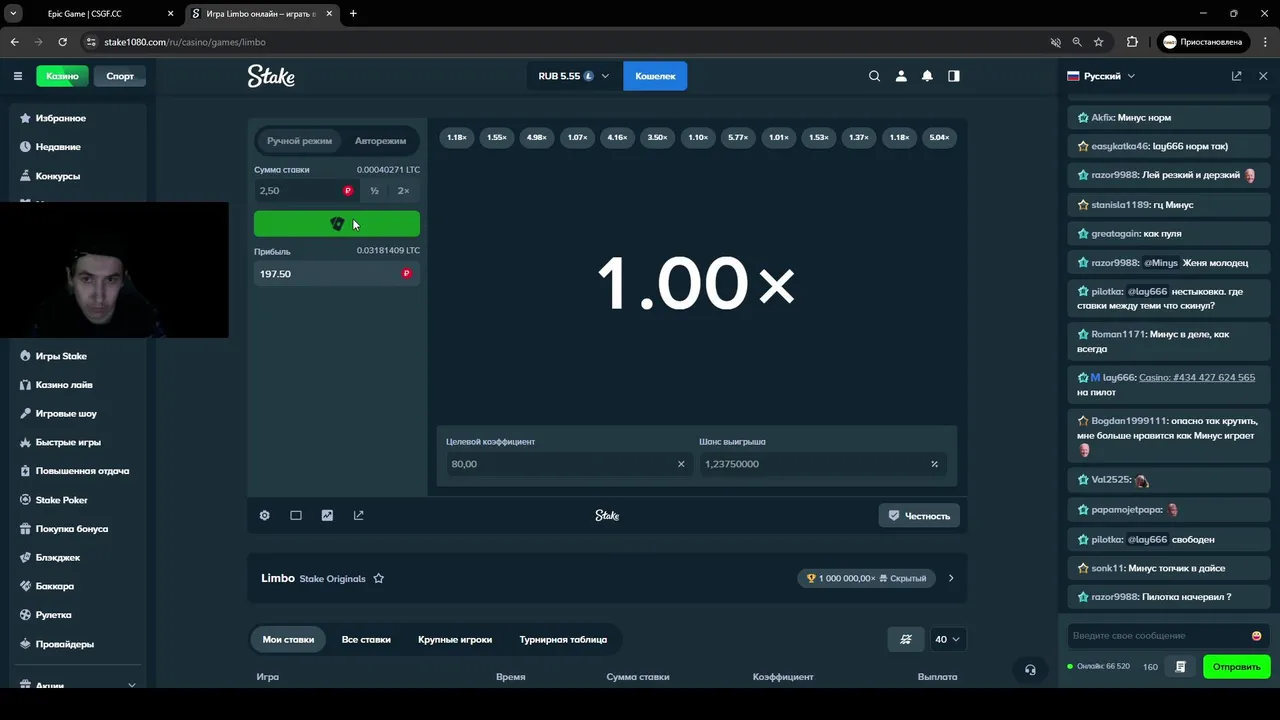This screenshot has width=1280, height=720.
Task: Open Недавние in sidebar
Action: point(58,147)
